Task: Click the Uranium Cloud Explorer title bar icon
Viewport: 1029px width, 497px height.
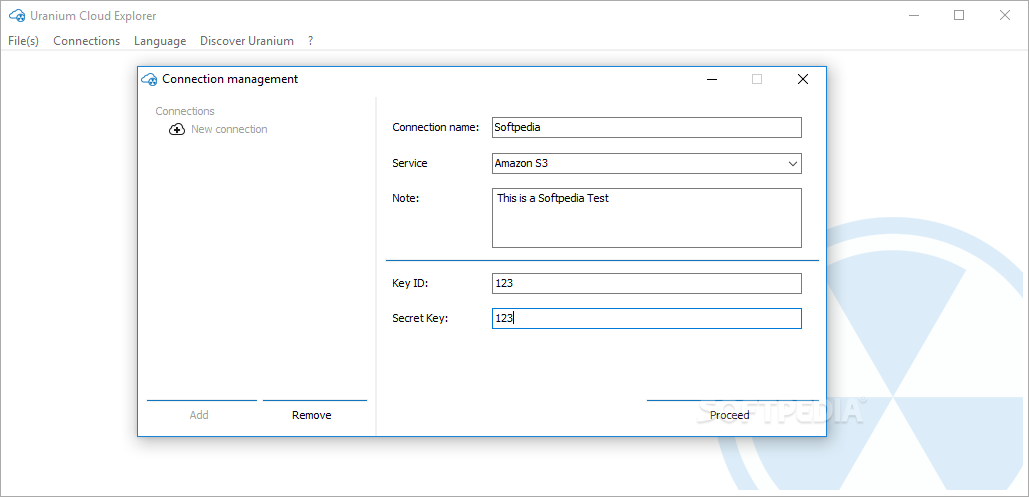Action: (x=17, y=16)
